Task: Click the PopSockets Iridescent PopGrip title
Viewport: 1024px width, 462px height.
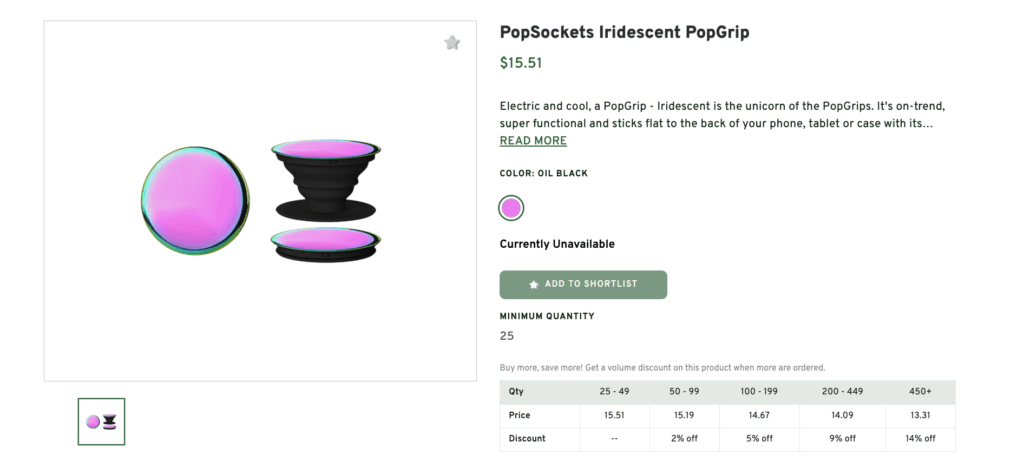Action: point(624,33)
